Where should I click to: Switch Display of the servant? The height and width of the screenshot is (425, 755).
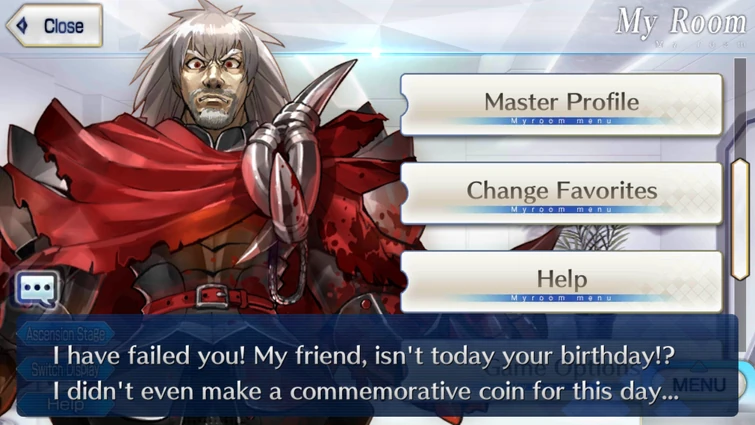pos(65,370)
